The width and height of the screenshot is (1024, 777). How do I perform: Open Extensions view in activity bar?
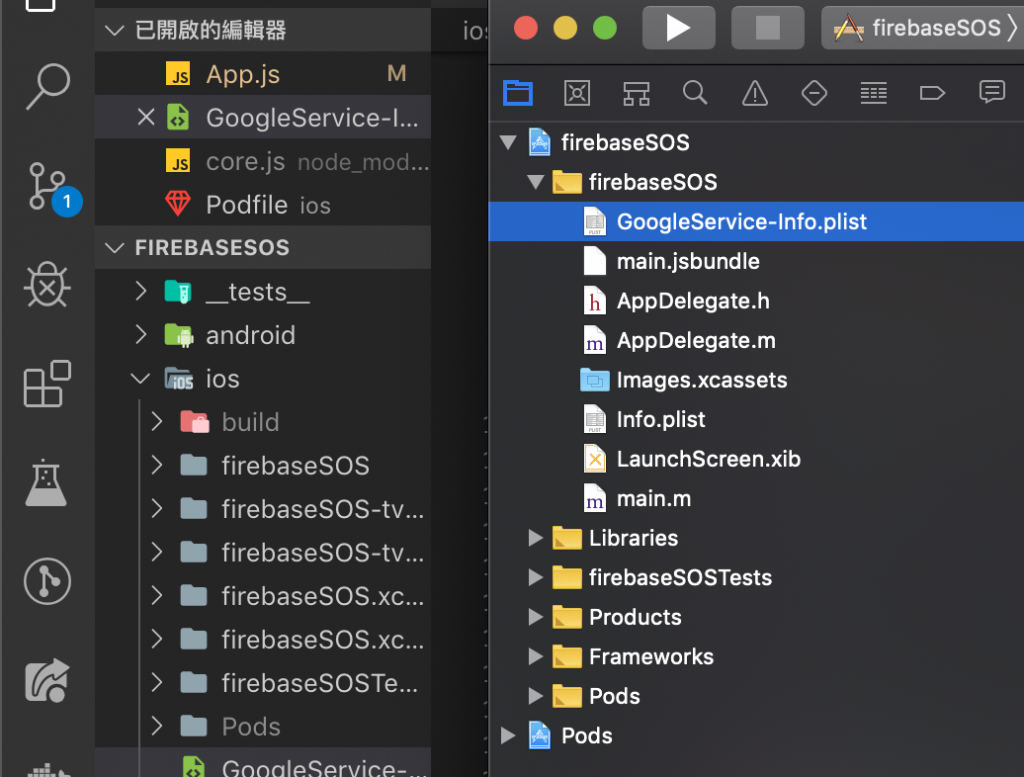[x=47, y=384]
